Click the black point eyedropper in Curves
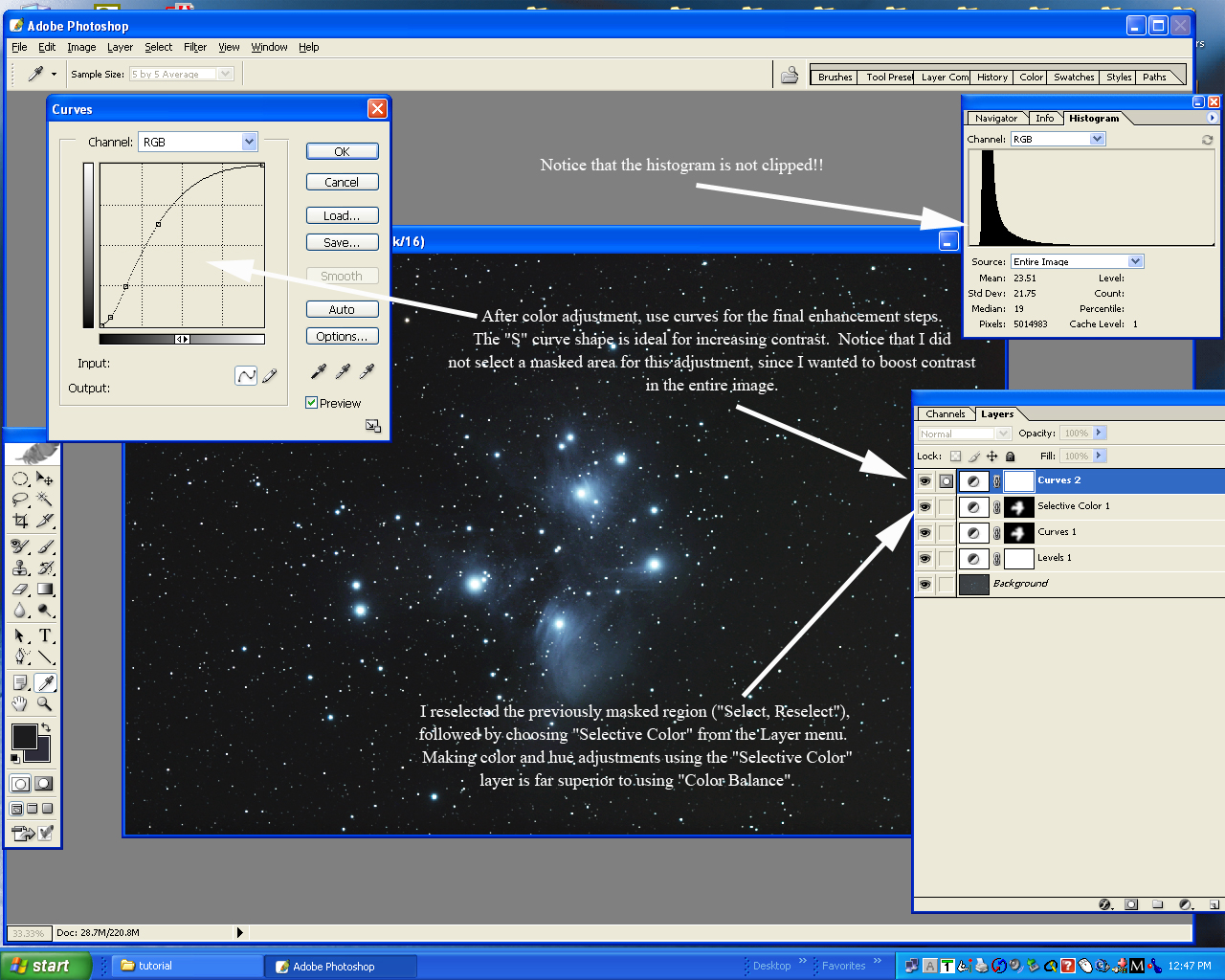 click(x=319, y=371)
